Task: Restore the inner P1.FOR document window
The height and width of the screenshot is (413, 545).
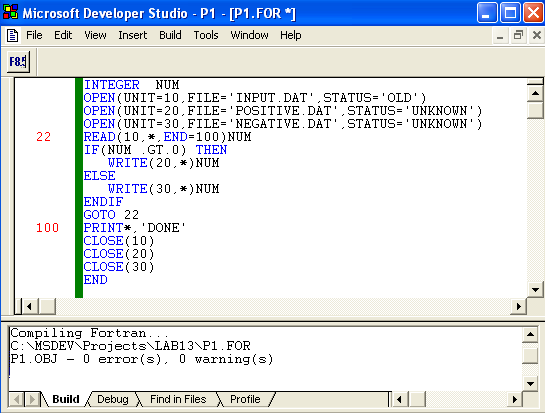Action: click(518, 35)
